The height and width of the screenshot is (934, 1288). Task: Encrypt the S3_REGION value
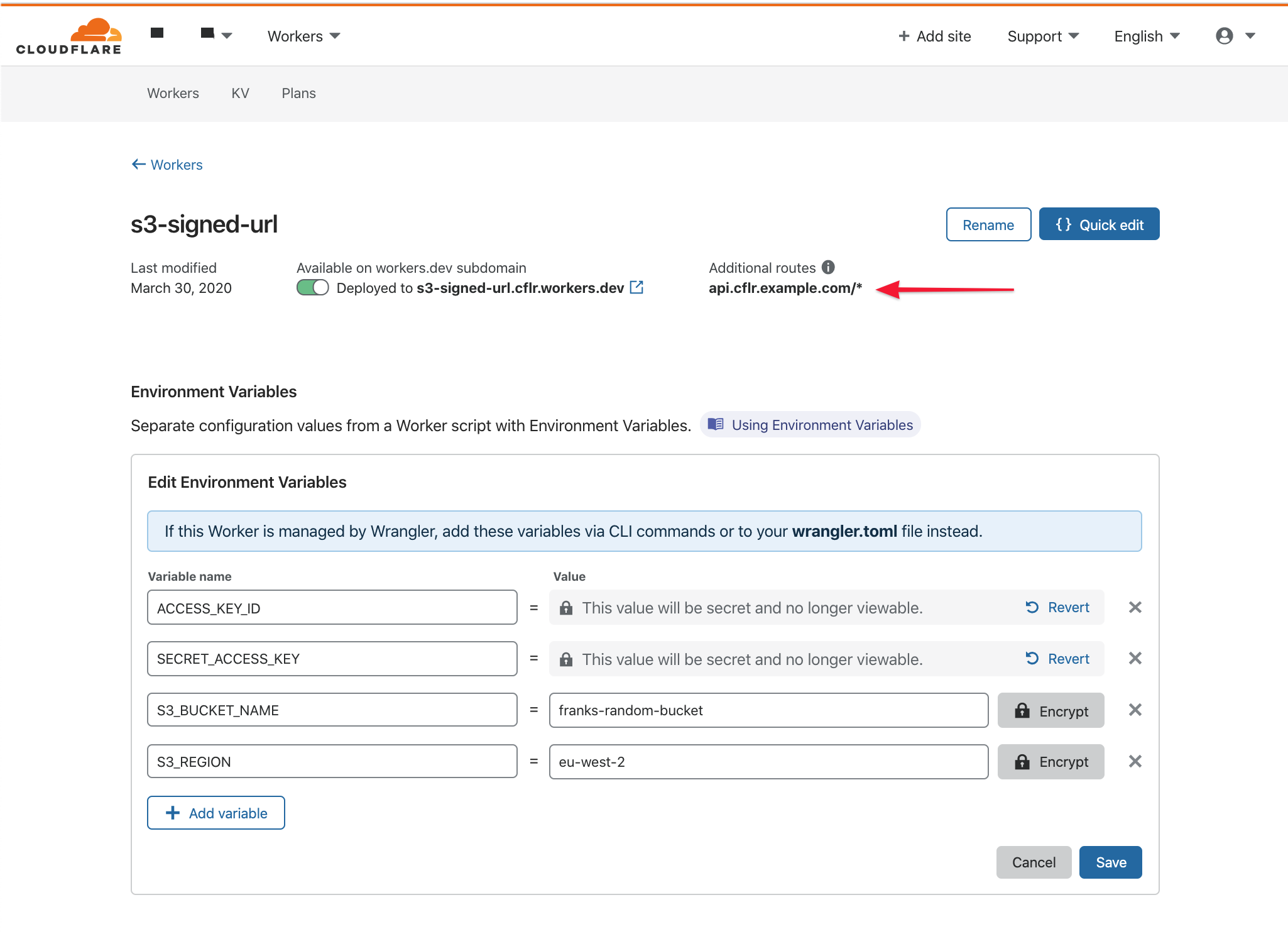(x=1051, y=762)
